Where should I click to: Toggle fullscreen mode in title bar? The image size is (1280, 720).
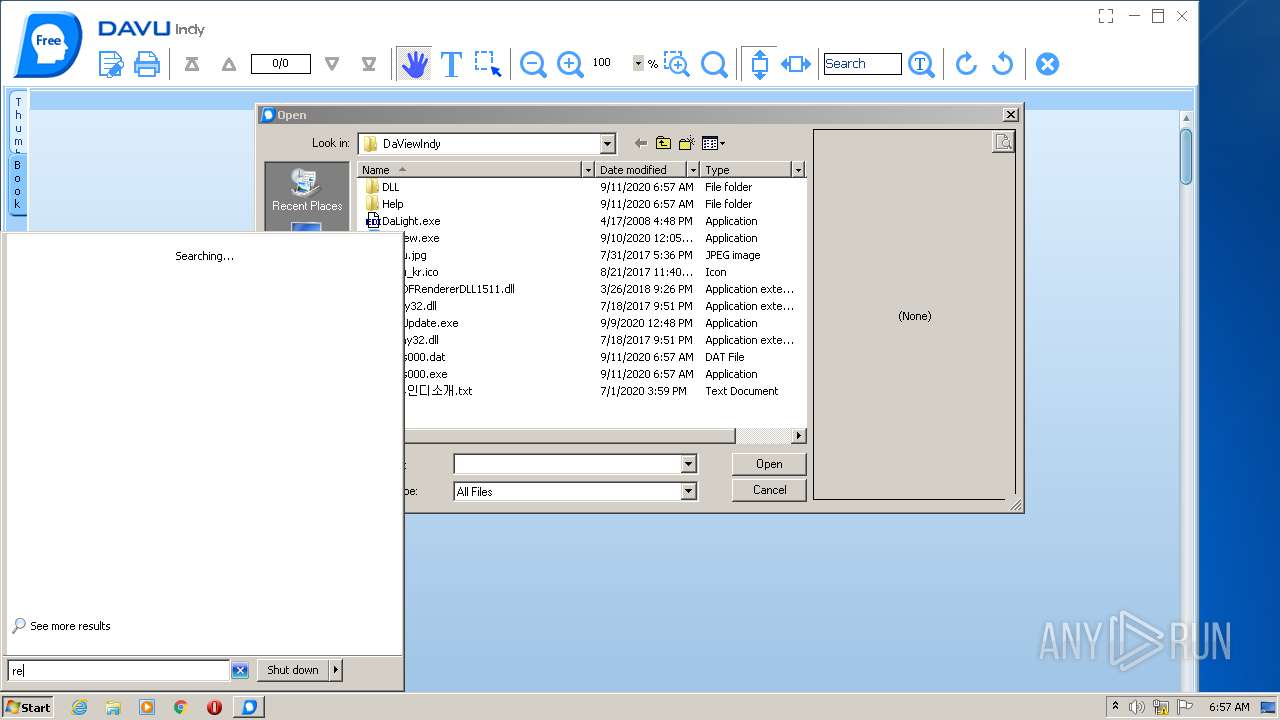click(x=1106, y=16)
